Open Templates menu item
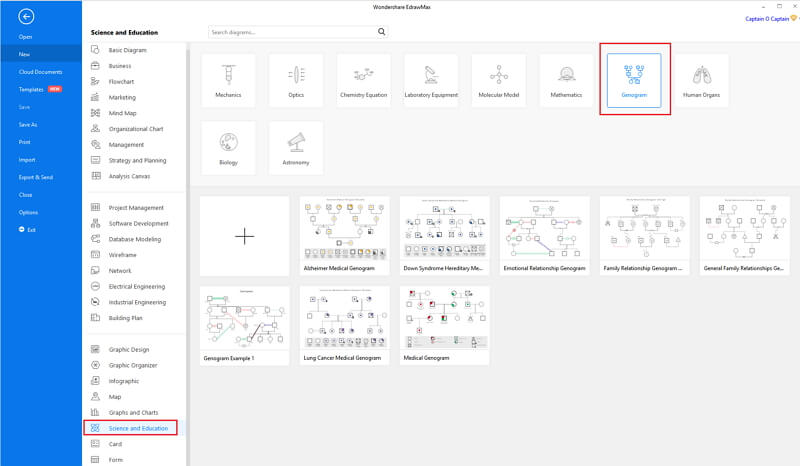The image size is (800, 466). point(31,89)
